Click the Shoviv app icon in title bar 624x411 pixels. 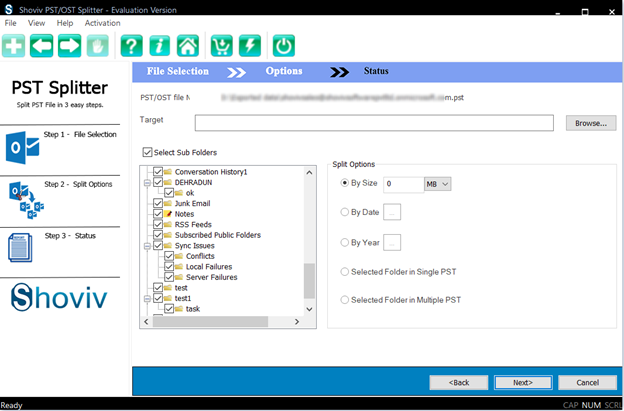point(8,9)
